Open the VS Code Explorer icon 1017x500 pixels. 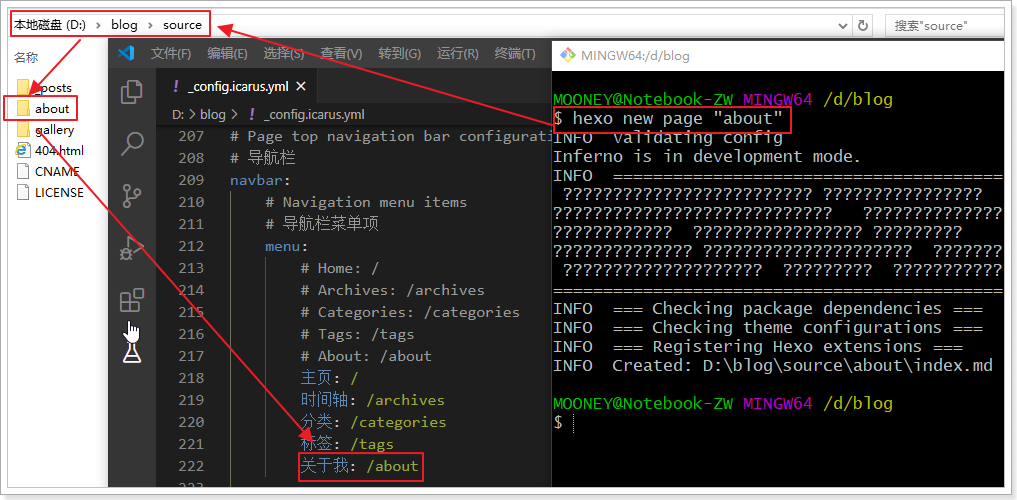132,91
